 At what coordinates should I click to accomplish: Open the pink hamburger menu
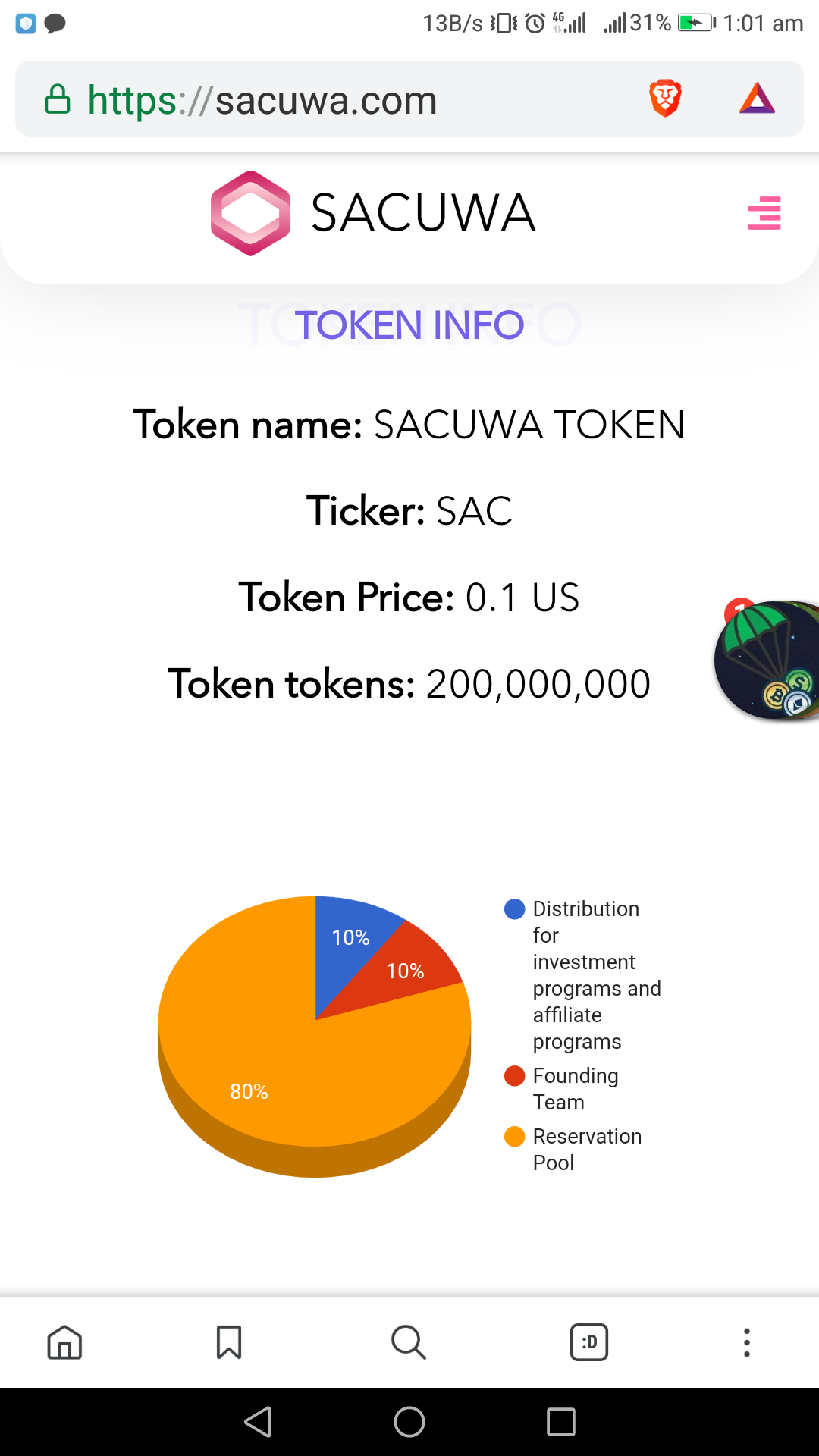tap(764, 213)
